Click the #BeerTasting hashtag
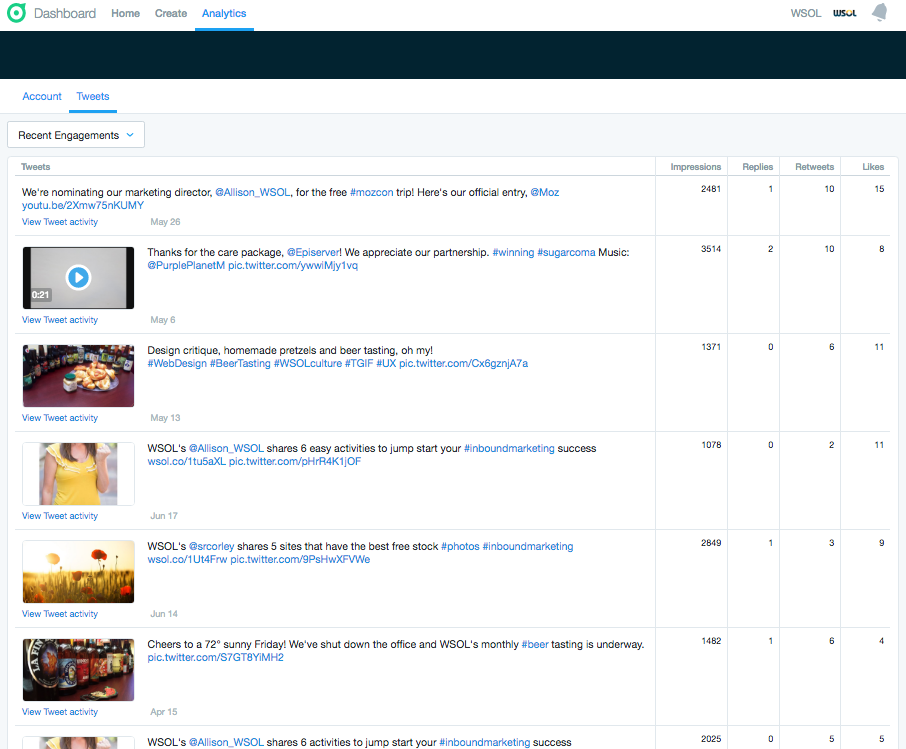The image size is (906, 749). click(240, 364)
